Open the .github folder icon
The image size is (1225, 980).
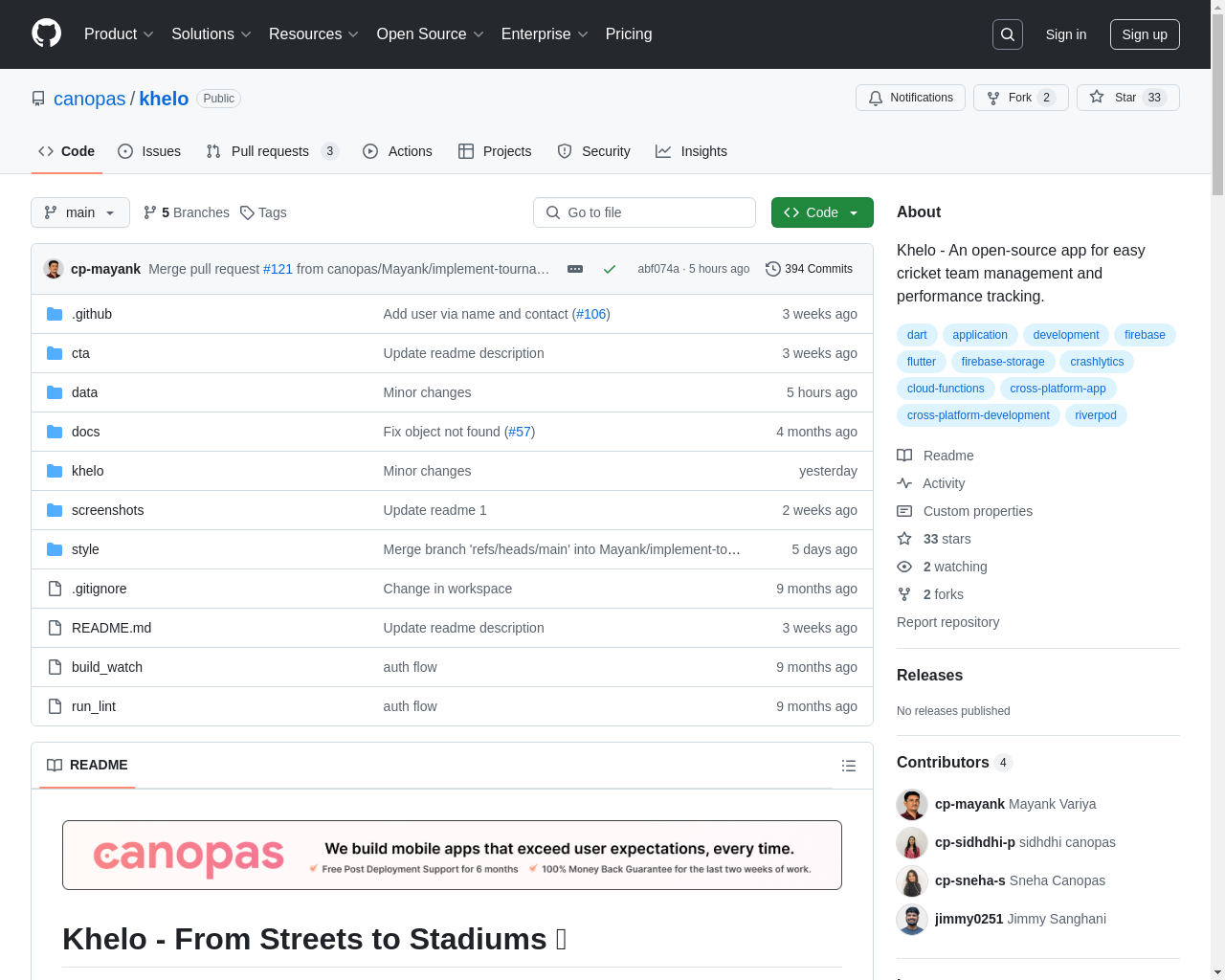tap(55, 314)
